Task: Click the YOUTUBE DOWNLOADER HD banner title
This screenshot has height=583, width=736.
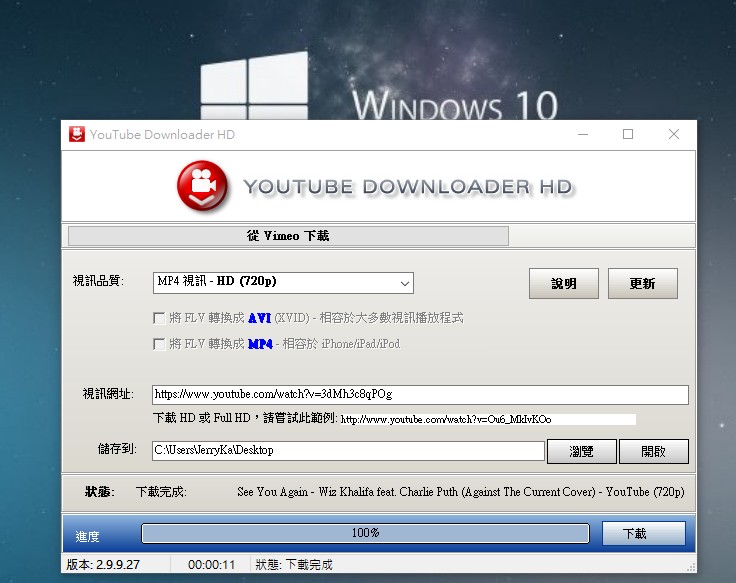Action: (x=408, y=186)
